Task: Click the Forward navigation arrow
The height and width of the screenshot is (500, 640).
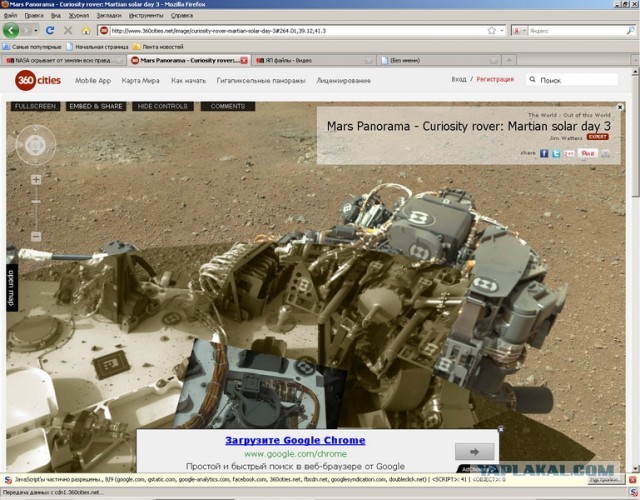Action: [27, 30]
